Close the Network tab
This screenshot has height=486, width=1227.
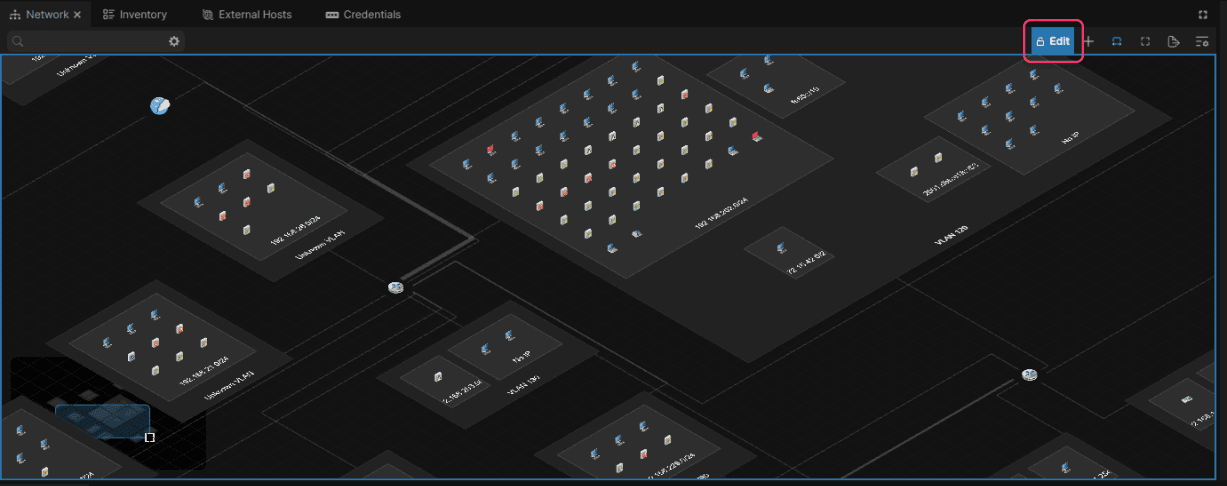click(78, 15)
